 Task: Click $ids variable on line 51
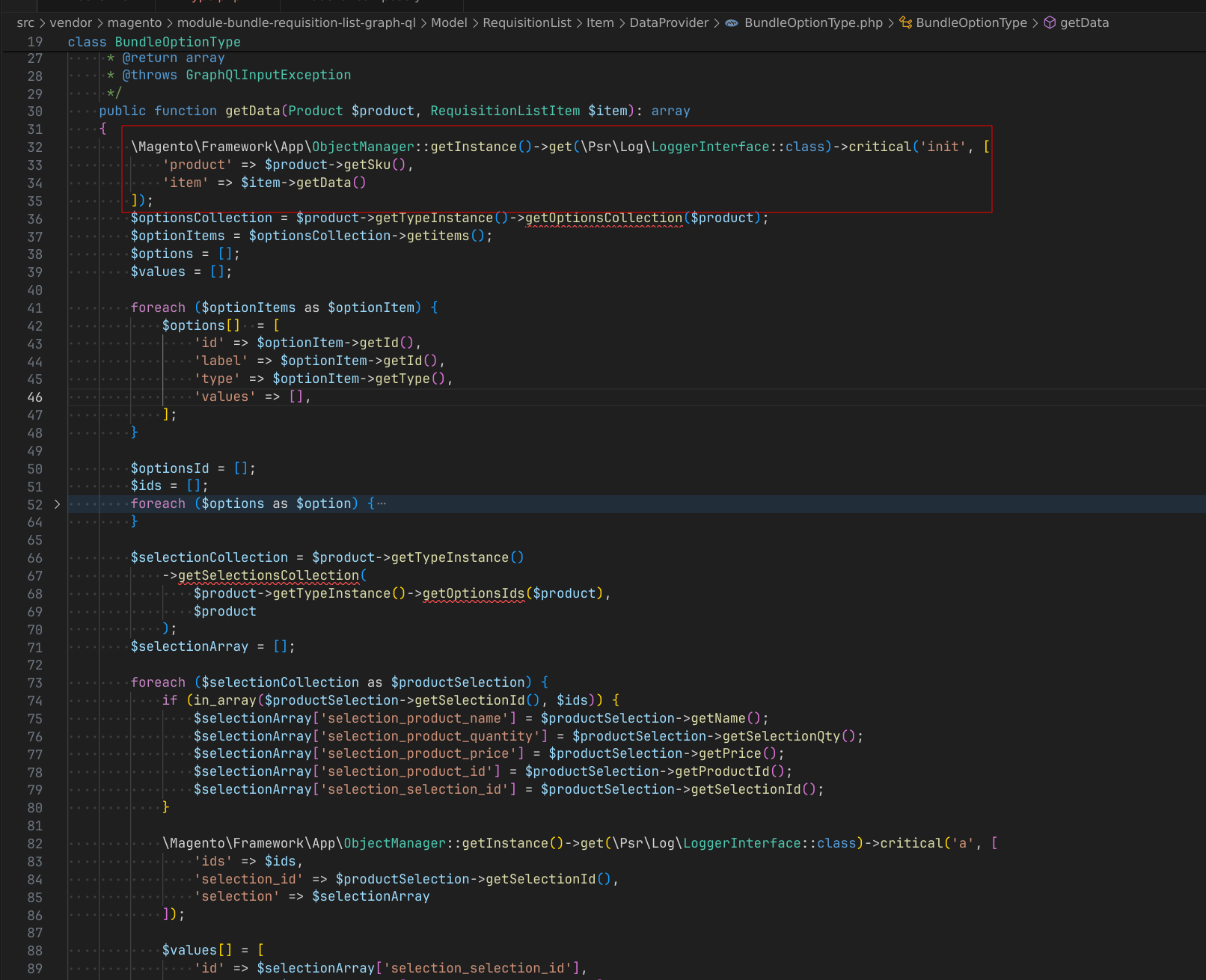[x=146, y=486]
